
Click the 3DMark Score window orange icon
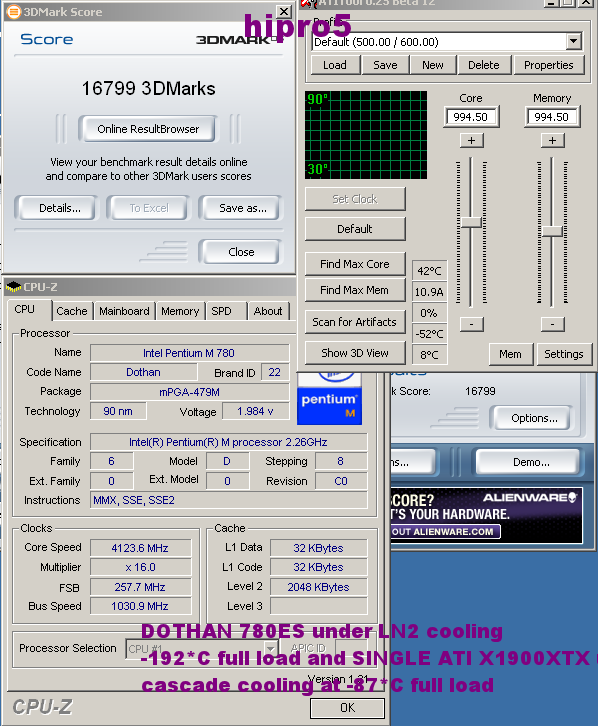coord(14,12)
